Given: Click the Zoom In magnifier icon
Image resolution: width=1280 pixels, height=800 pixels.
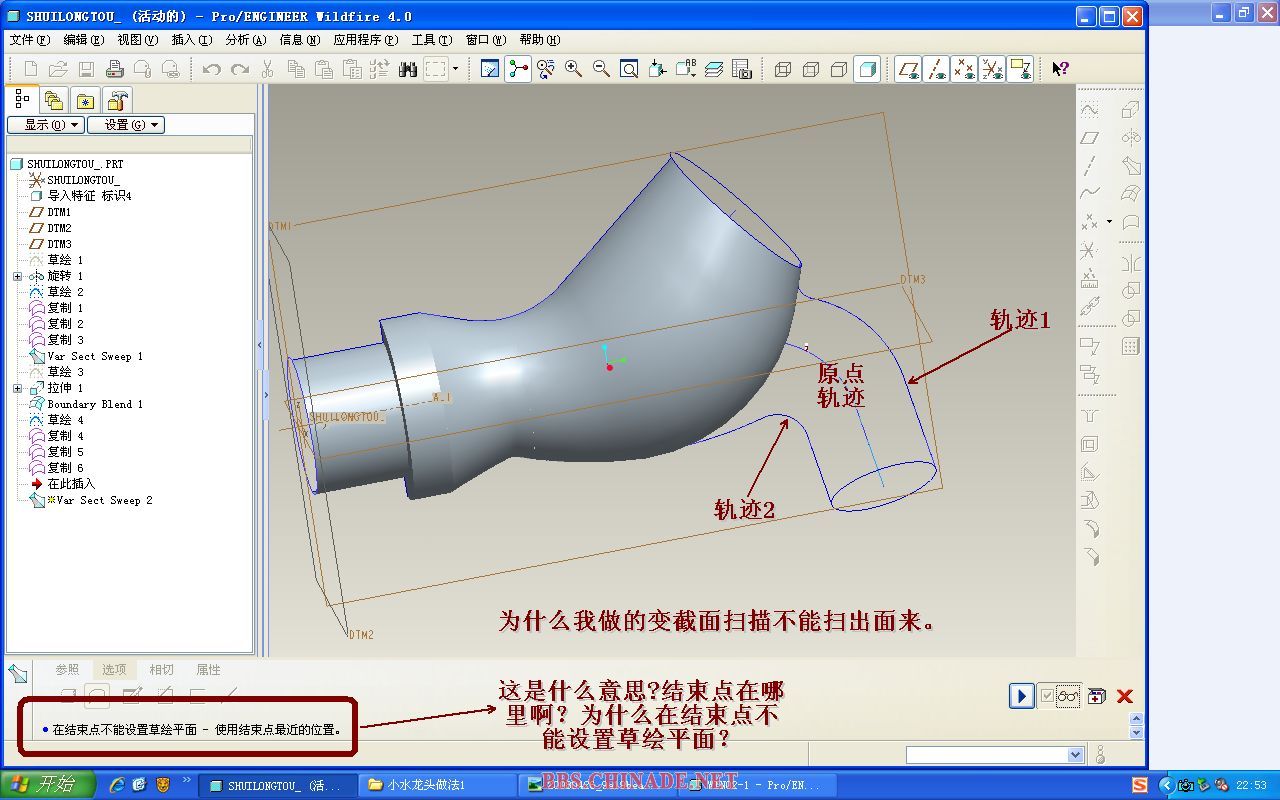Looking at the screenshot, I should (573, 69).
